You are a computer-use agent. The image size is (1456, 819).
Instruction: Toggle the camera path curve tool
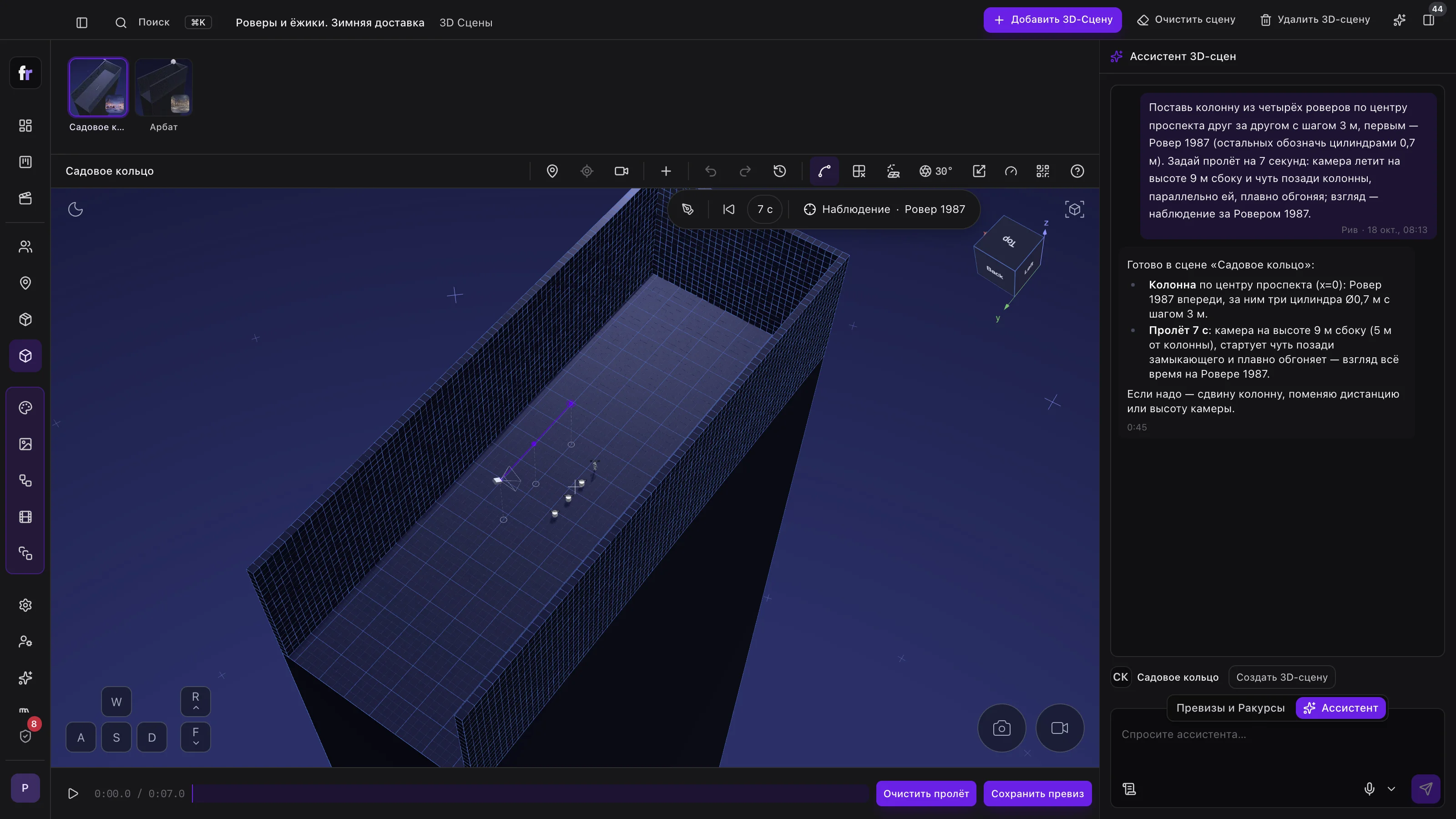pos(824,171)
